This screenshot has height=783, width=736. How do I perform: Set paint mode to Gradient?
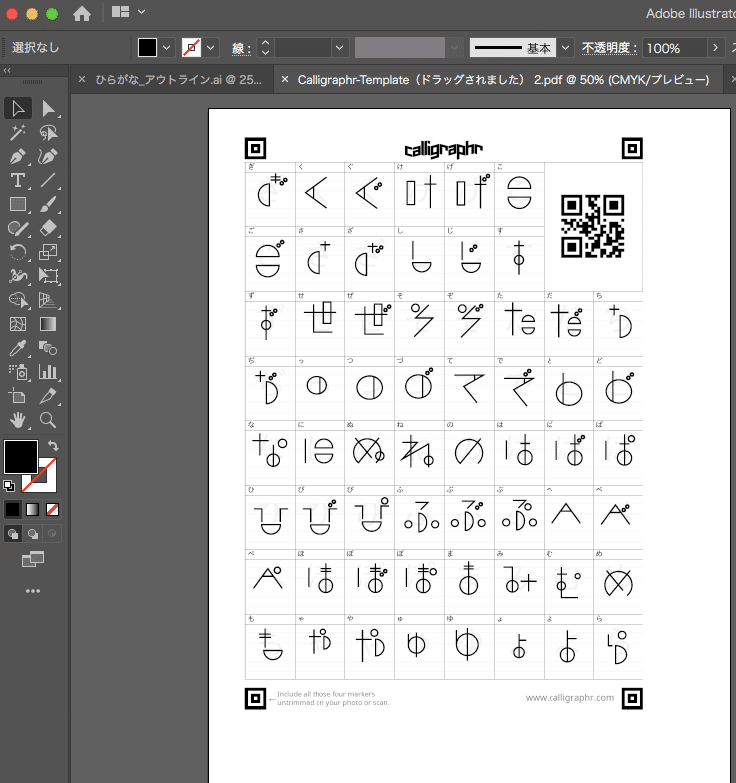(x=32, y=509)
